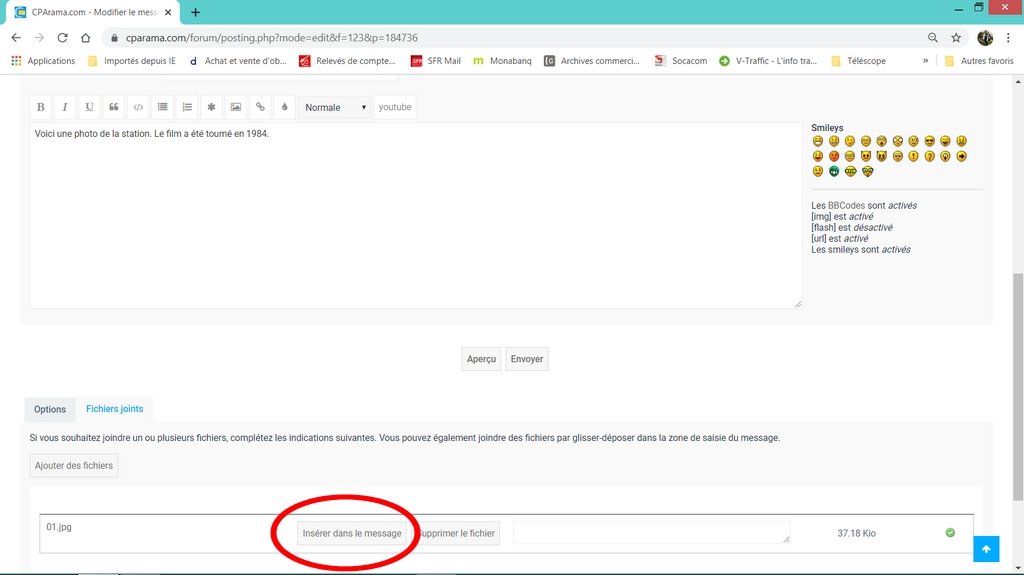Image resolution: width=1024 pixels, height=575 pixels.
Task: Click the youtube BBCode button
Action: [x=395, y=107]
